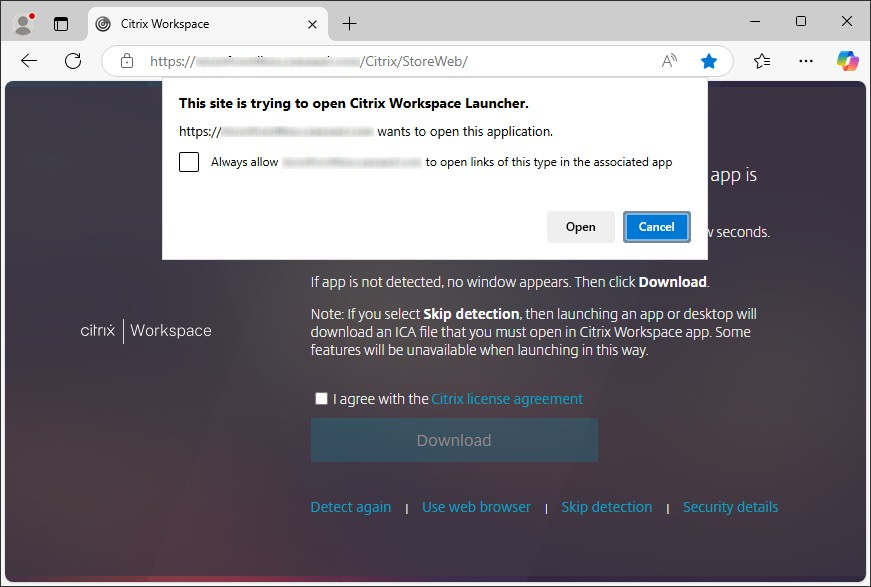Refresh the Citrix Workspace page

(x=72, y=60)
